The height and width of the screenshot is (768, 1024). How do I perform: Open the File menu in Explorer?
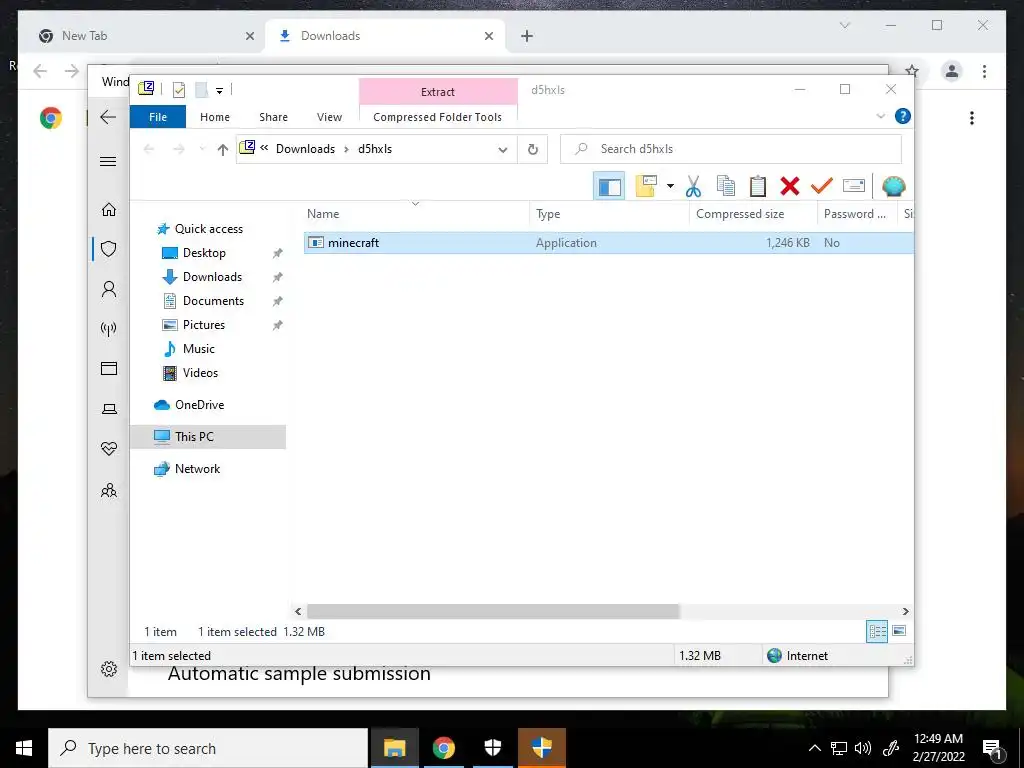158,117
